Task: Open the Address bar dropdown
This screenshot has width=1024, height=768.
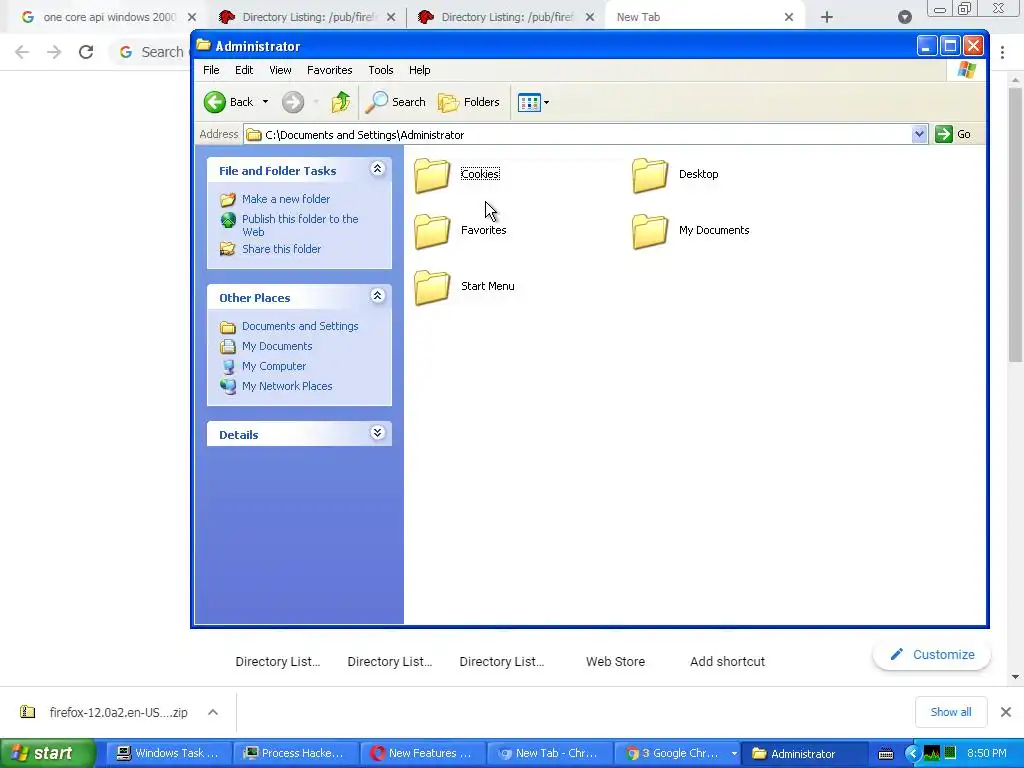Action: click(919, 135)
